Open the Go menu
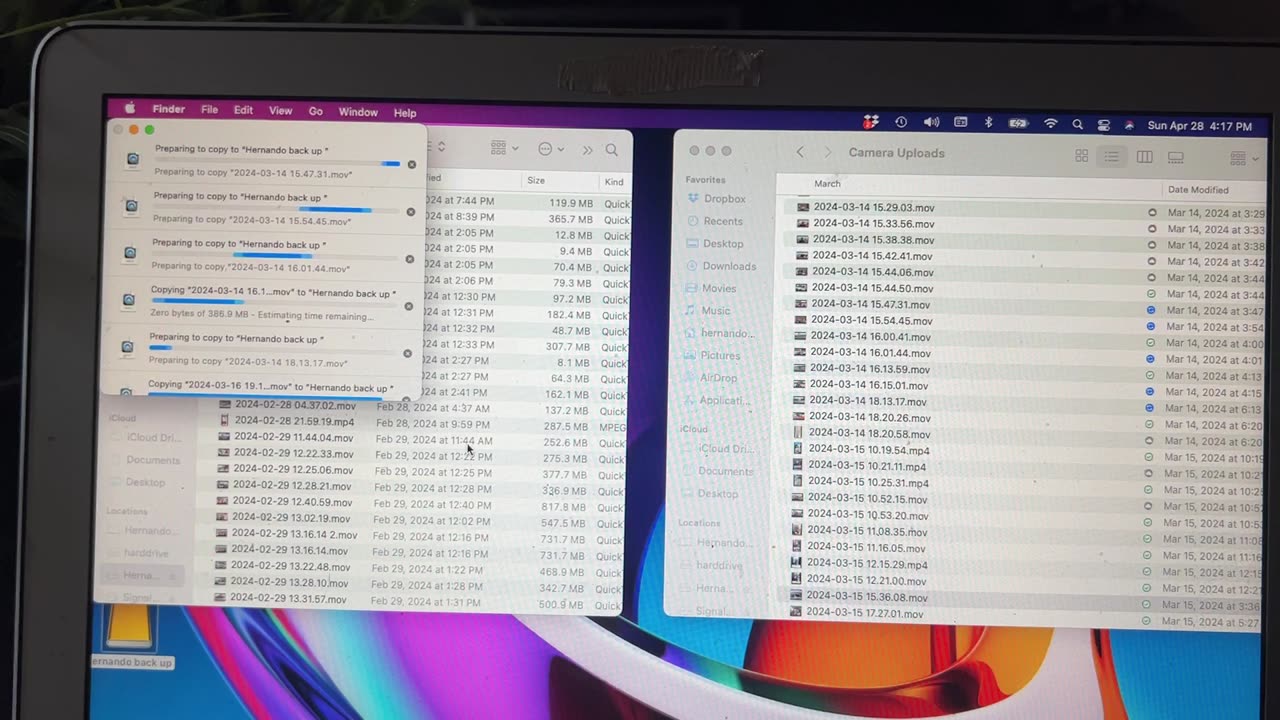The width and height of the screenshot is (1280, 720). pyautogui.click(x=316, y=112)
